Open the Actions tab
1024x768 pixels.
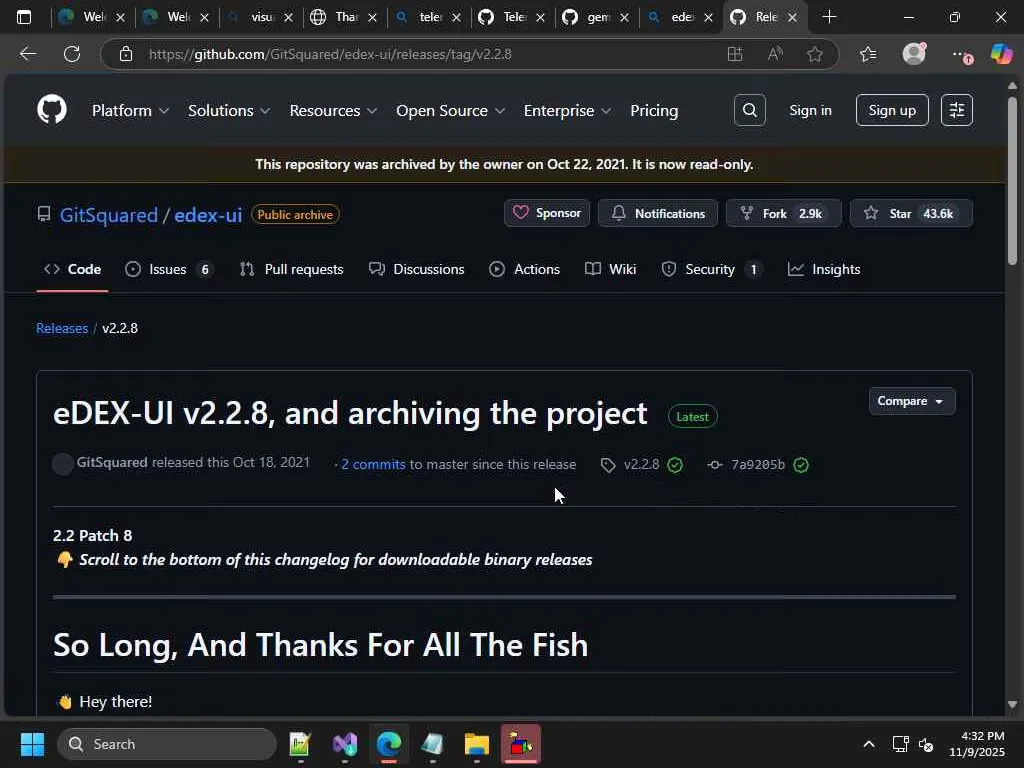click(x=524, y=269)
